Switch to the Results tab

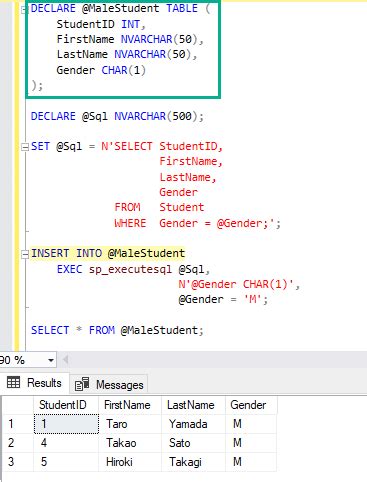(35, 383)
